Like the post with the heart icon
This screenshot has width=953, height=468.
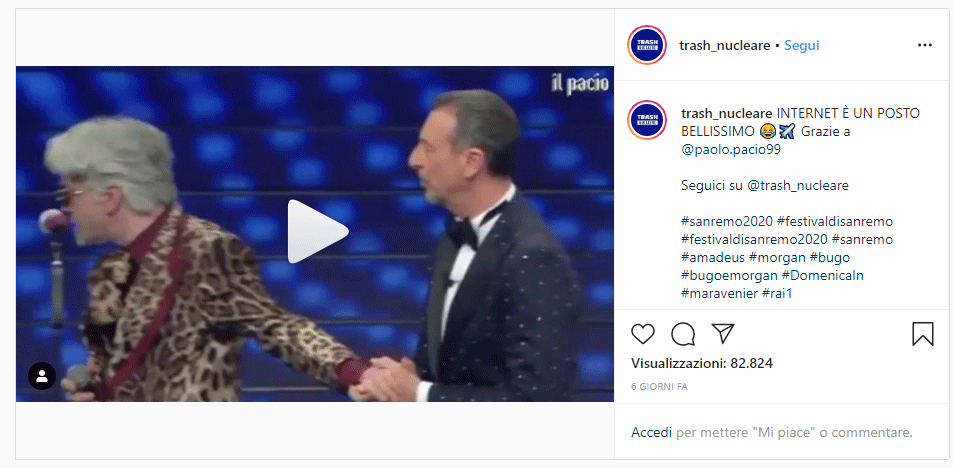click(642, 334)
